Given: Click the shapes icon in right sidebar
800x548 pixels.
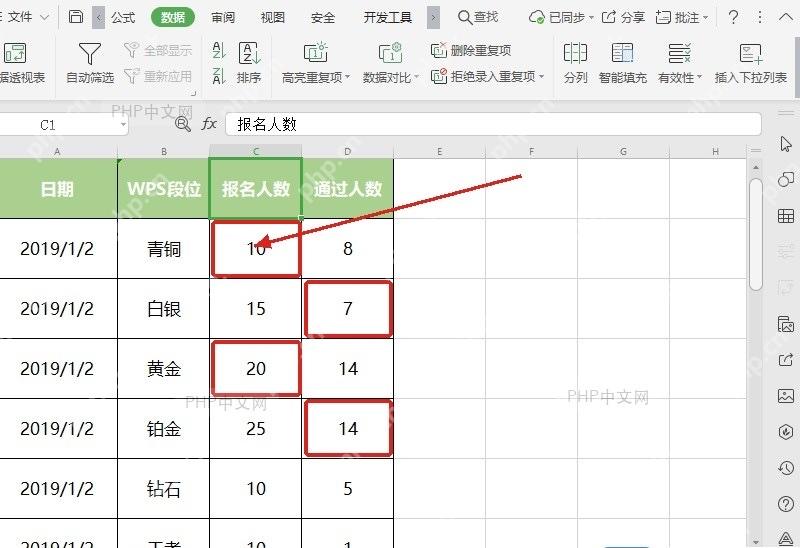Looking at the screenshot, I should [x=786, y=179].
